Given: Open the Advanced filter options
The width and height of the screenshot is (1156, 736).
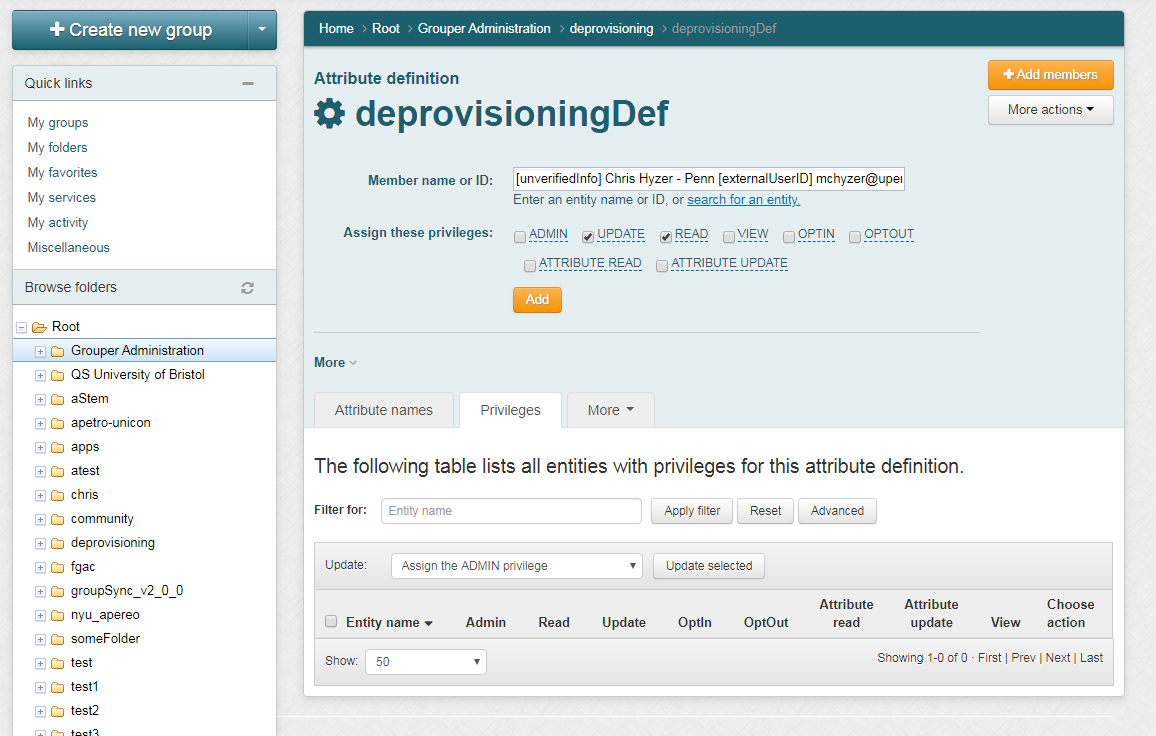Looking at the screenshot, I should tap(838, 511).
